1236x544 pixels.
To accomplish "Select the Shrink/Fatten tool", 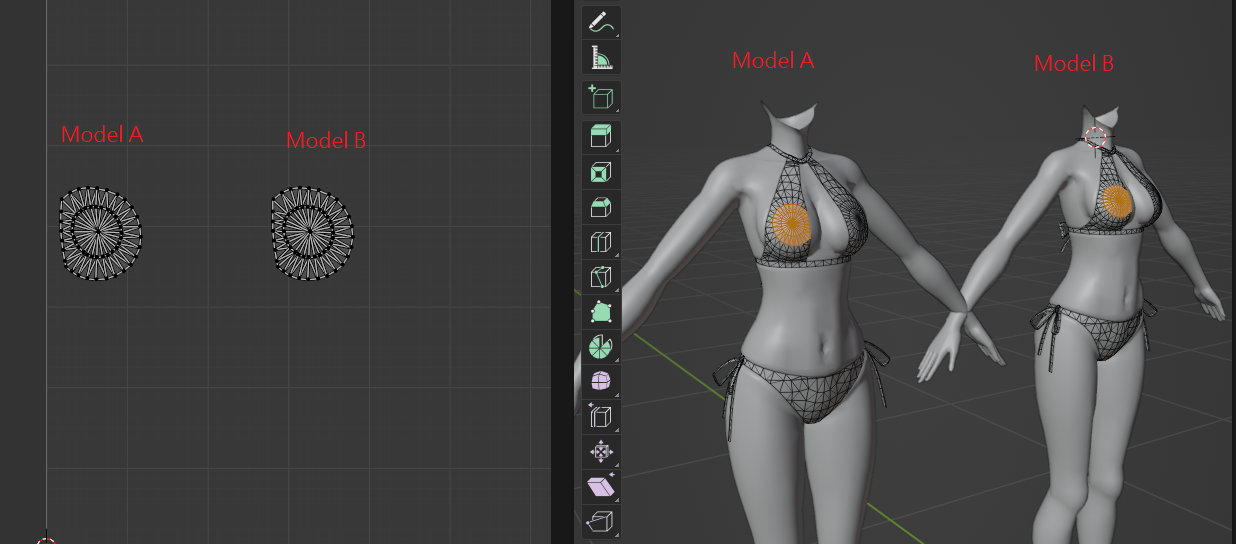I will [601, 452].
